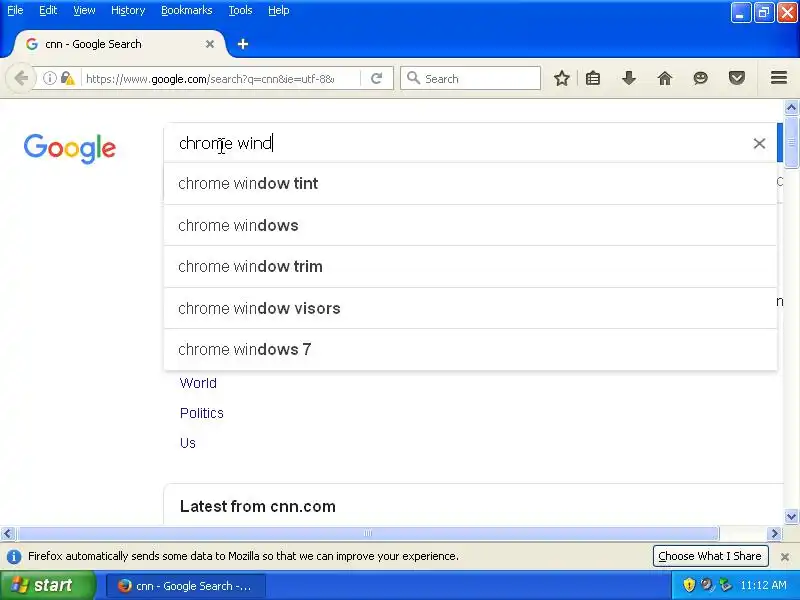
Task: Click the address bar URL
Action: click(x=210, y=79)
